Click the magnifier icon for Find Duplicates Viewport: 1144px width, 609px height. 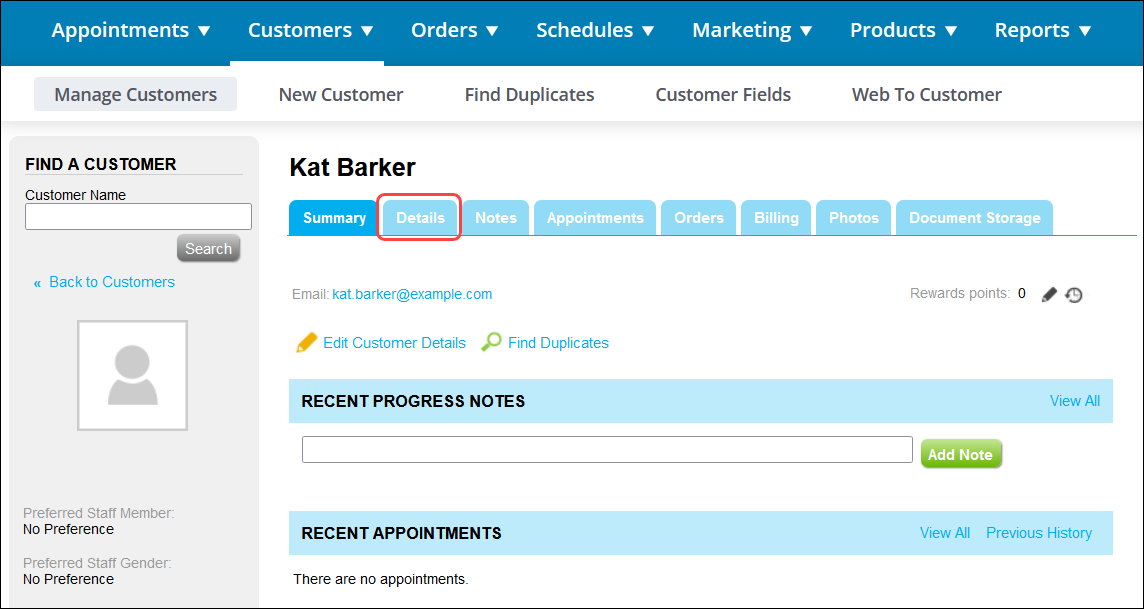(491, 342)
